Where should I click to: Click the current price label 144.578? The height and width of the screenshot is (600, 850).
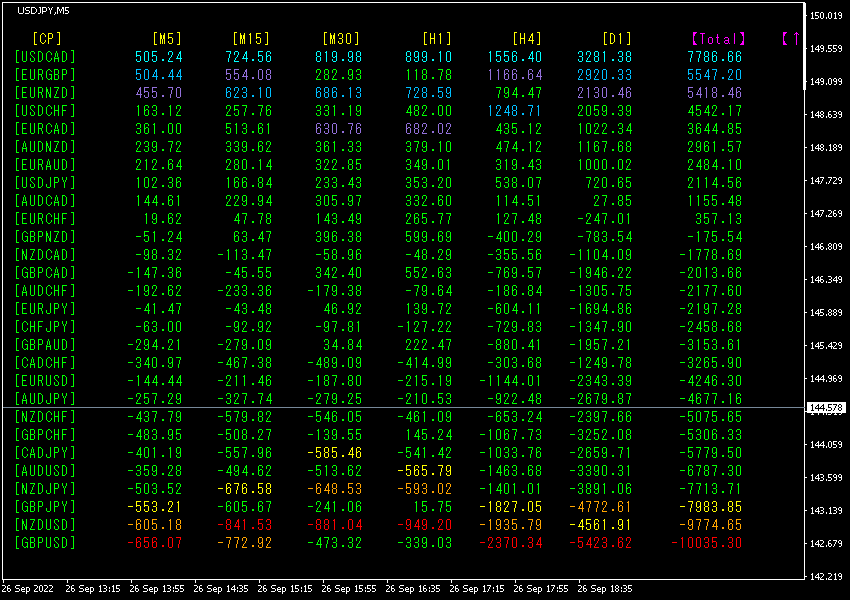point(826,408)
